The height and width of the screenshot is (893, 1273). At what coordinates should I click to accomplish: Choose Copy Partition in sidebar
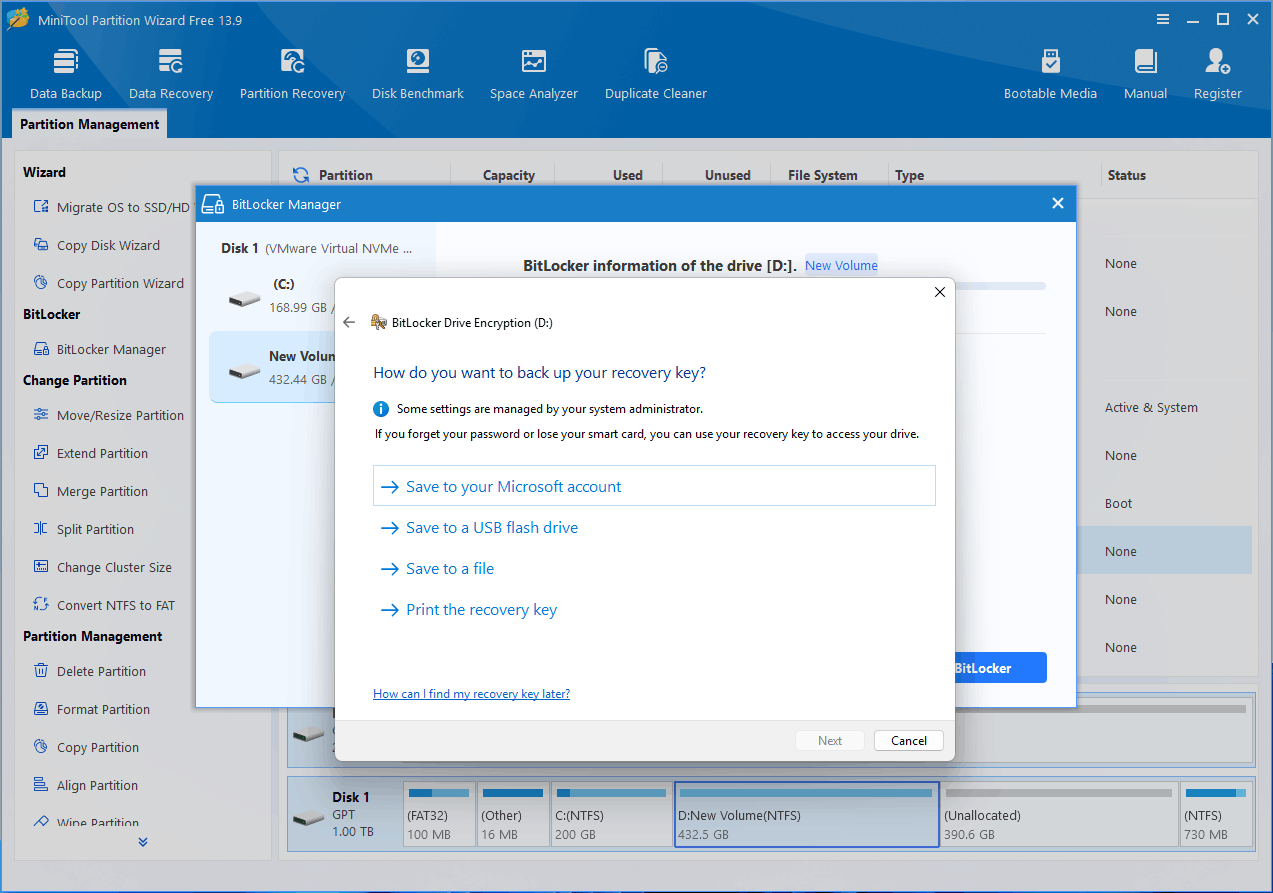(x=86, y=747)
